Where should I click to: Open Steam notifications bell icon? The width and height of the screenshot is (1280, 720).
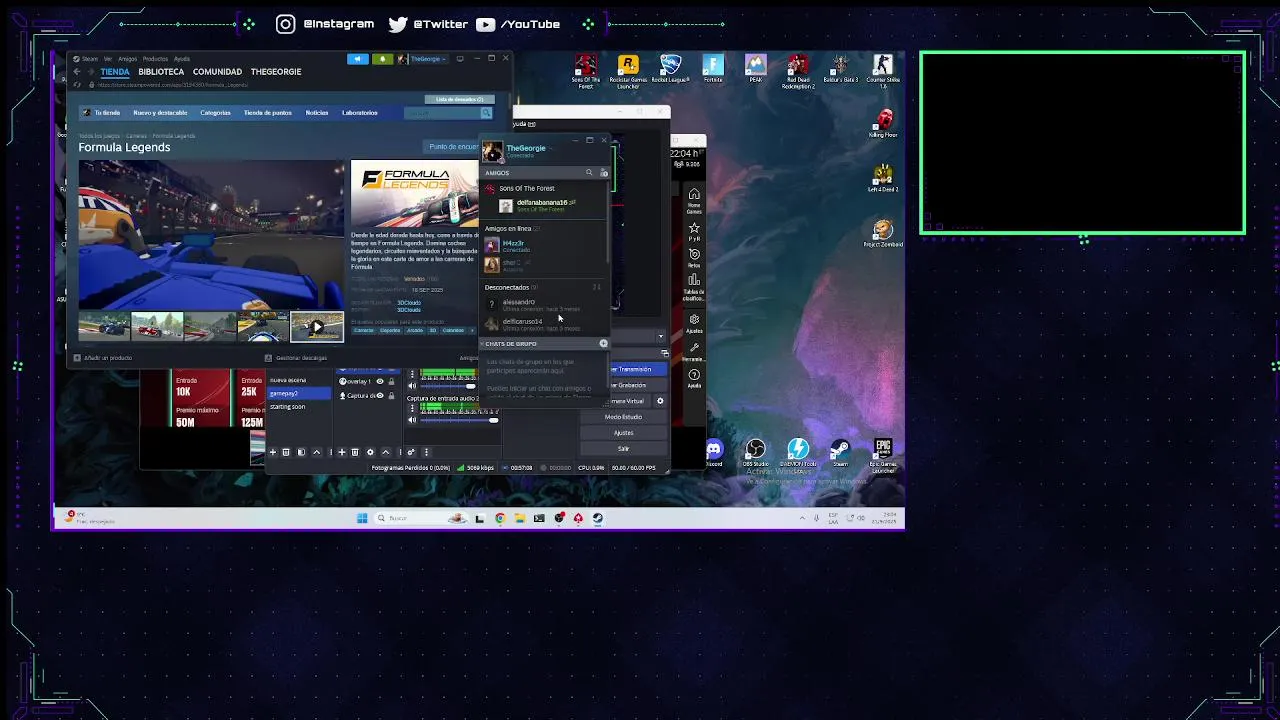(x=382, y=59)
